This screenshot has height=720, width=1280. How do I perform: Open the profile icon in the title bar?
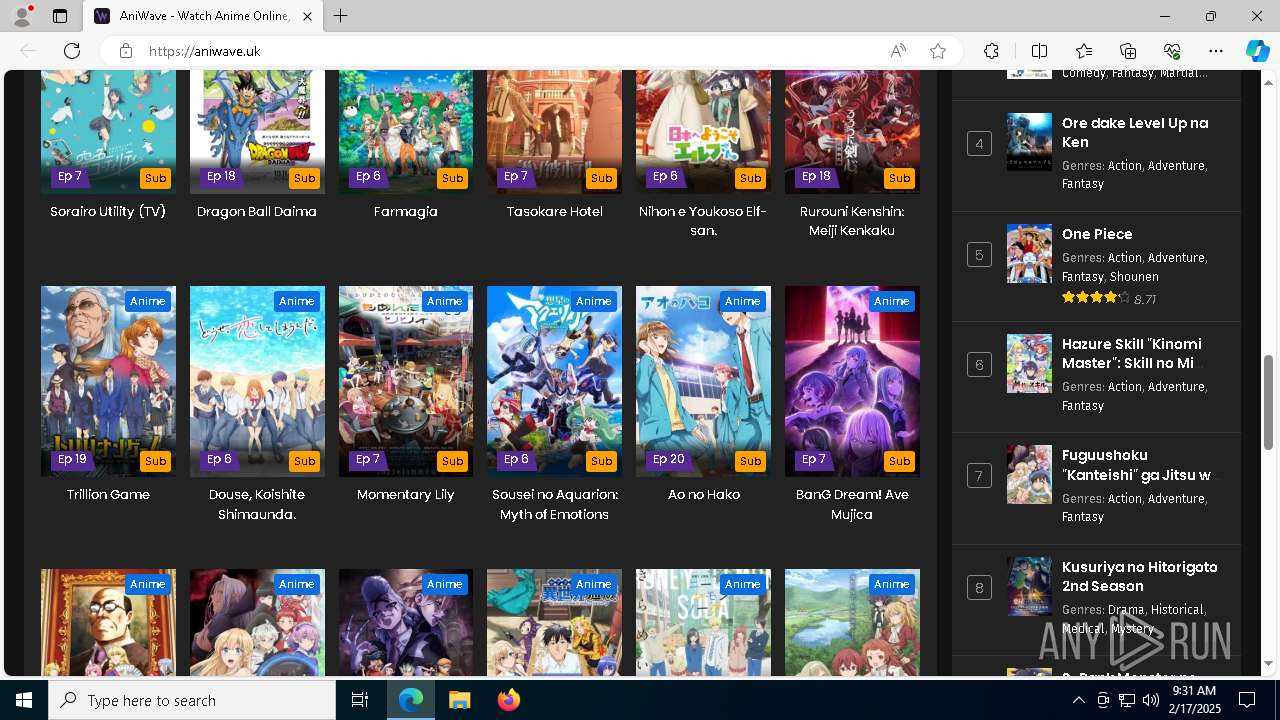(22, 16)
